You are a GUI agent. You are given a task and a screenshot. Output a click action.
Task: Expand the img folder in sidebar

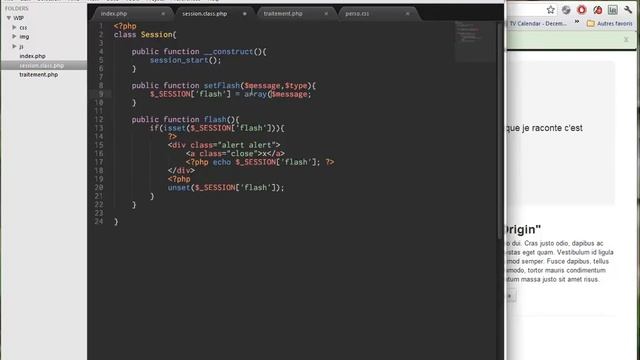14,36
